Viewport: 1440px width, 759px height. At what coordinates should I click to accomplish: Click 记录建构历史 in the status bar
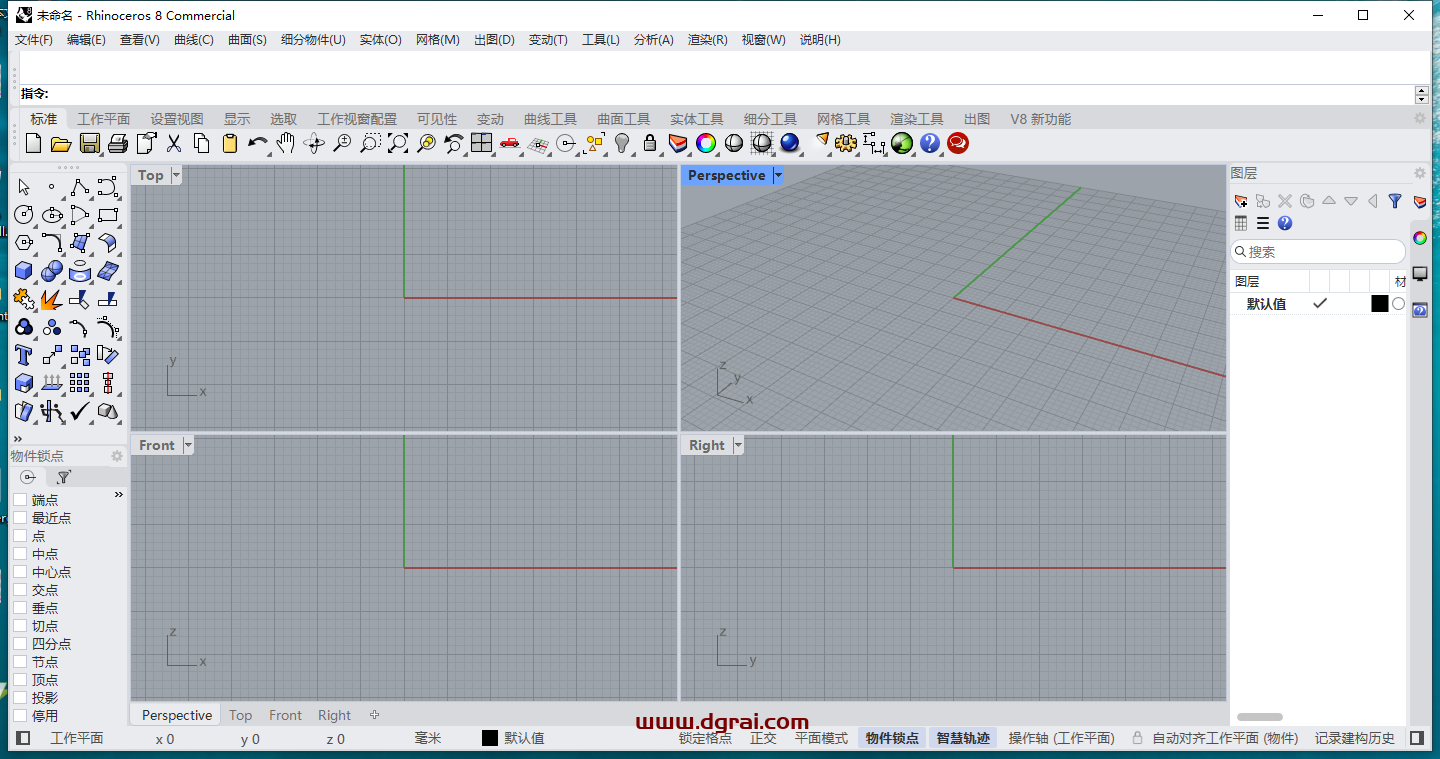click(x=1354, y=738)
